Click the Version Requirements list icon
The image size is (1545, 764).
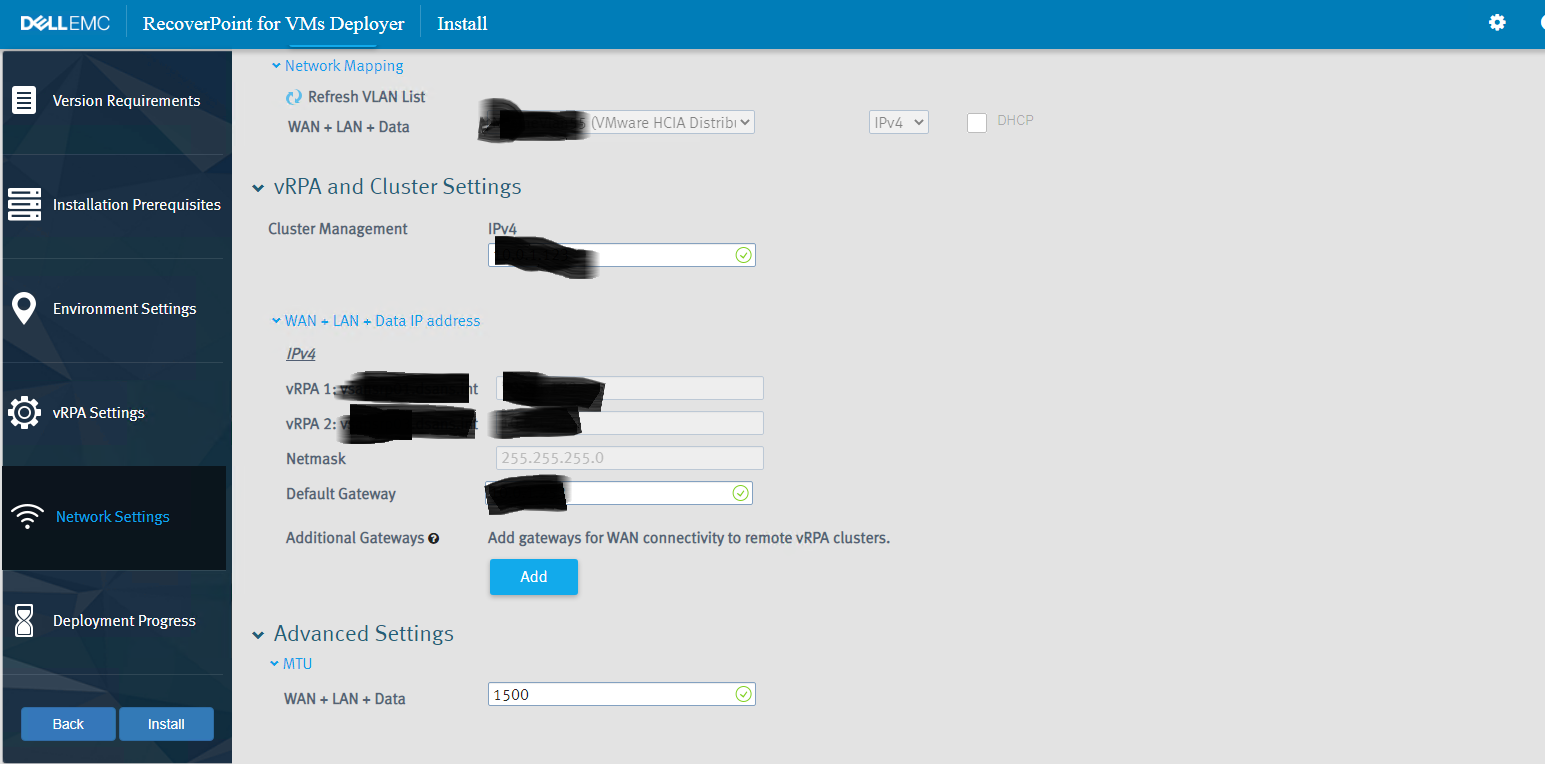point(24,101)
